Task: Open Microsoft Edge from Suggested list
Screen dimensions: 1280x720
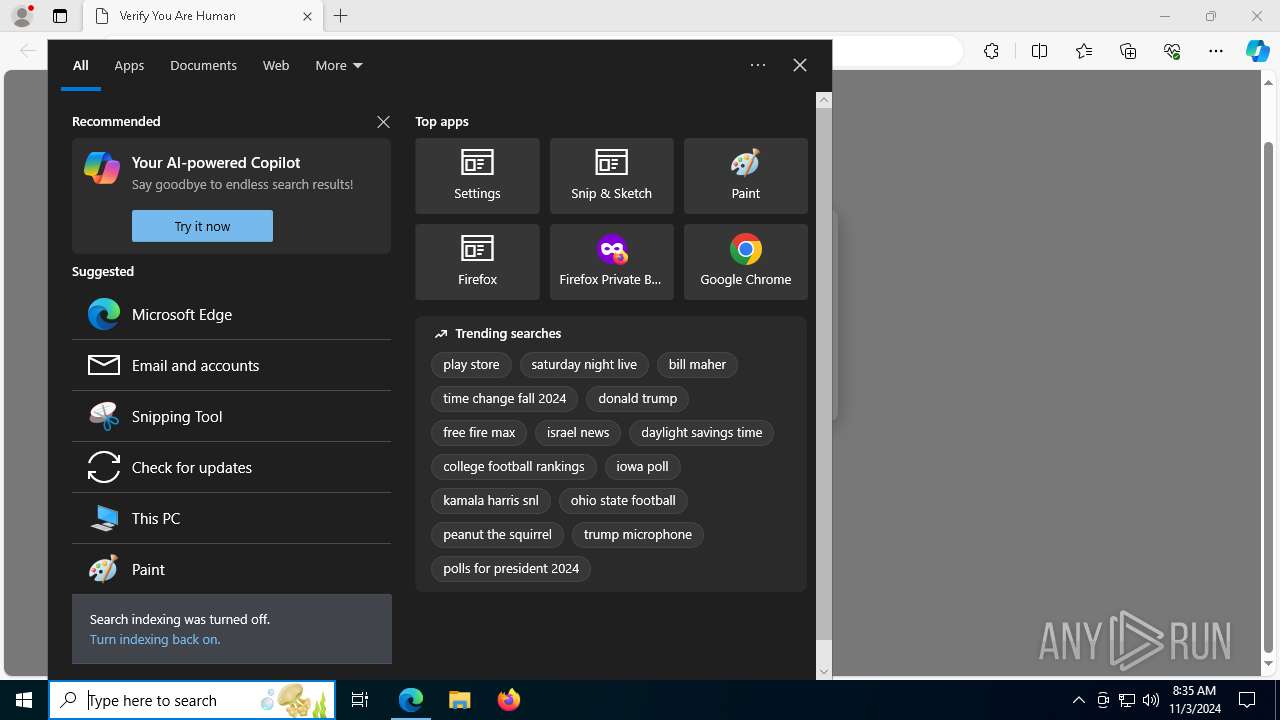Action: [x=231, y=314]
